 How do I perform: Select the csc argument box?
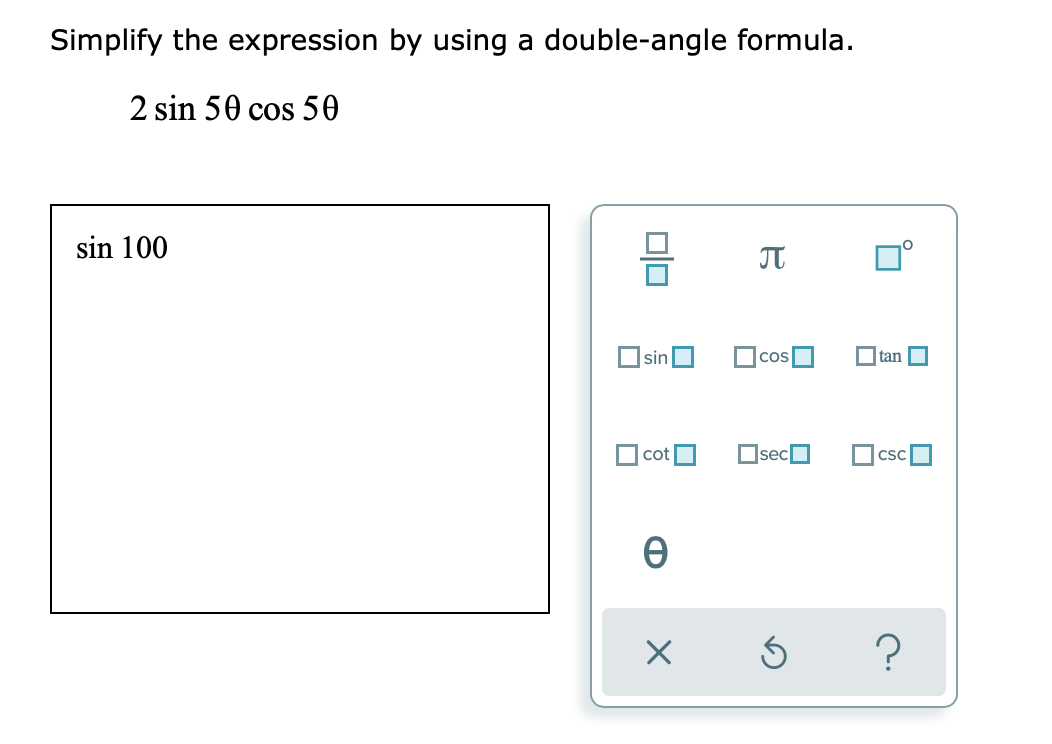tap(920, 454)
